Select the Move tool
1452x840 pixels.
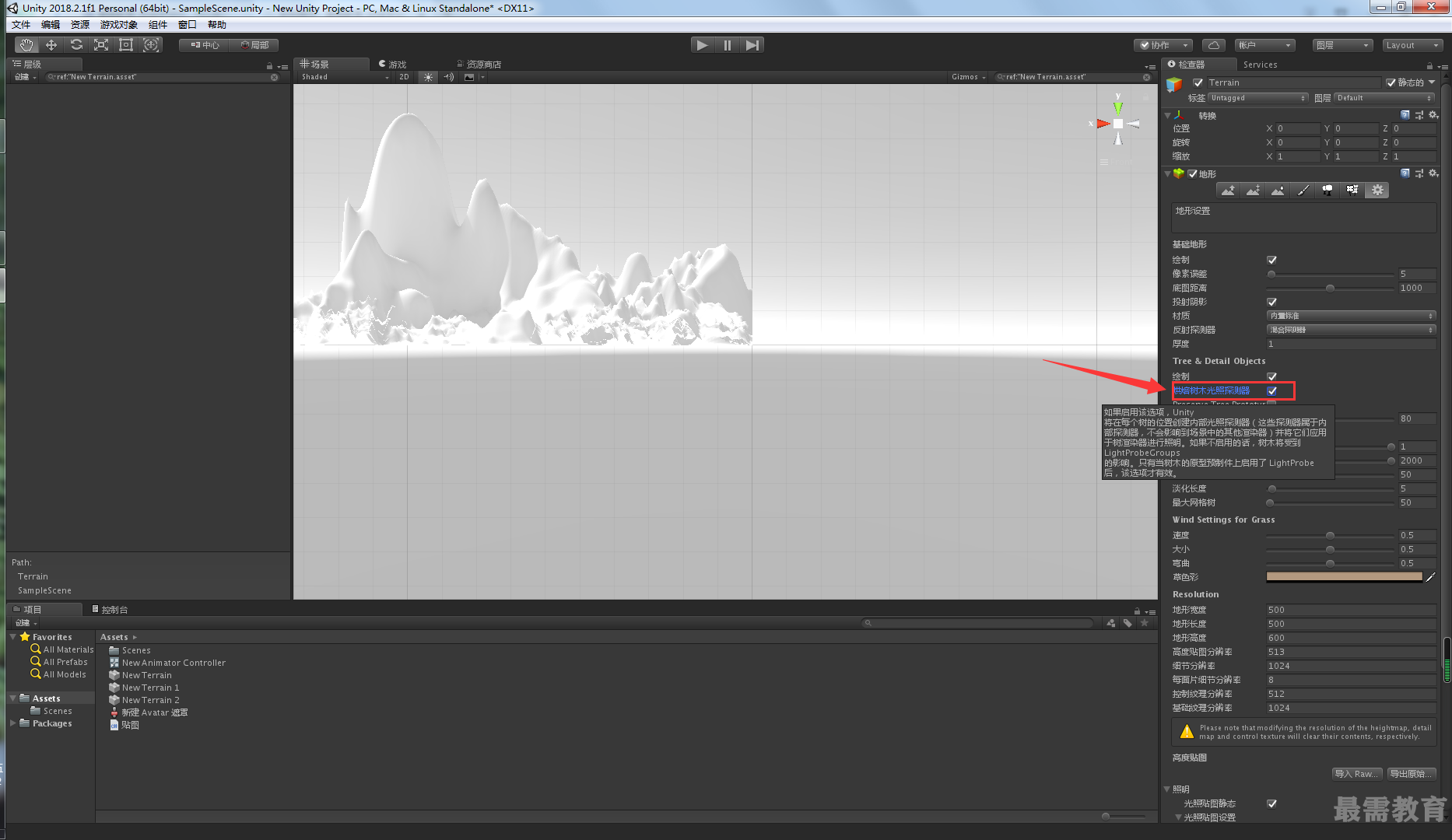(x=51, y=45)
